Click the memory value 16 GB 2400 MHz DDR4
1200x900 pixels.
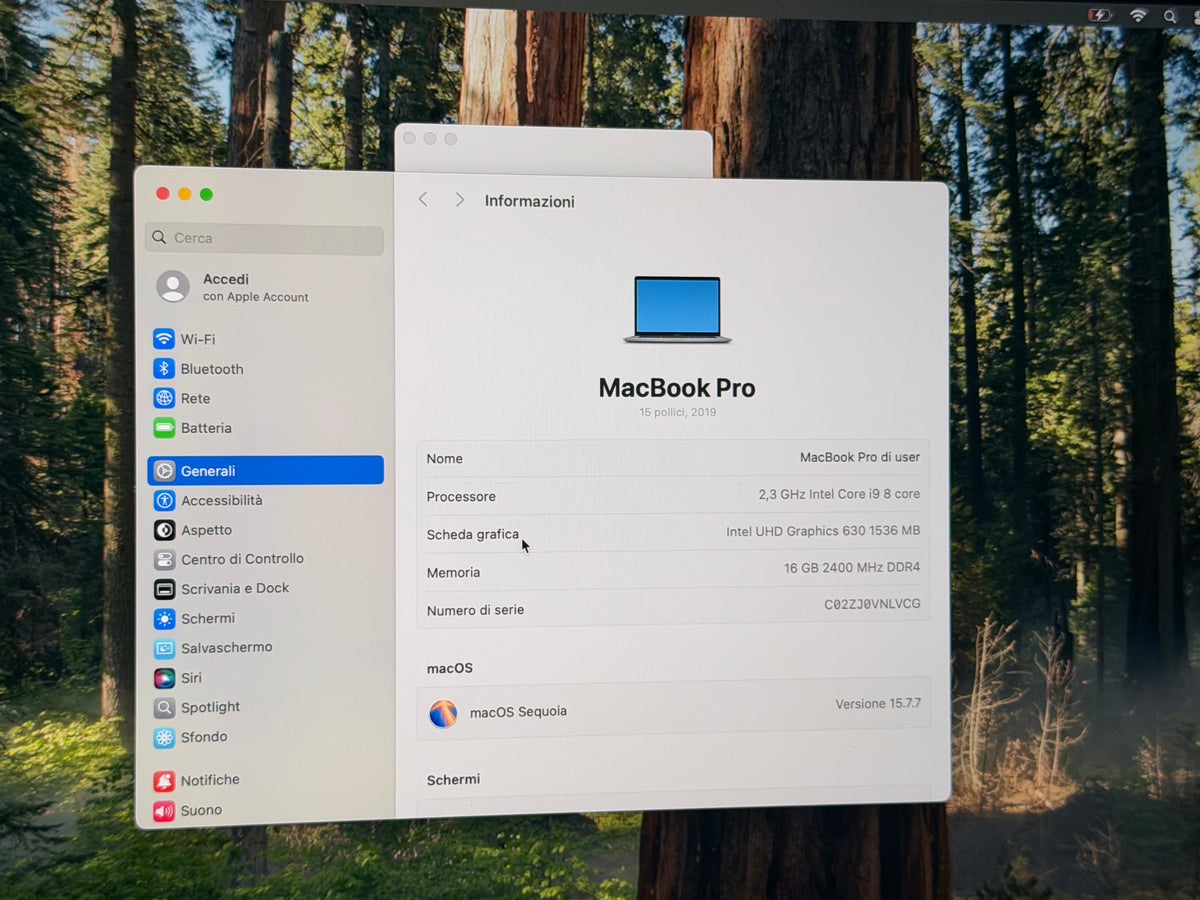point(852,568)
